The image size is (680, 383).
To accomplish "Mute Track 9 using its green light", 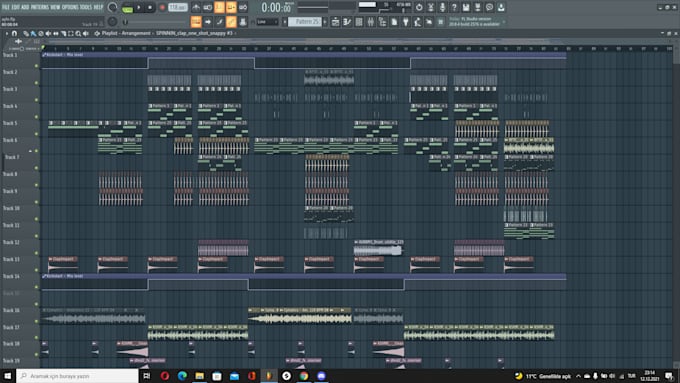I will 36,202.
